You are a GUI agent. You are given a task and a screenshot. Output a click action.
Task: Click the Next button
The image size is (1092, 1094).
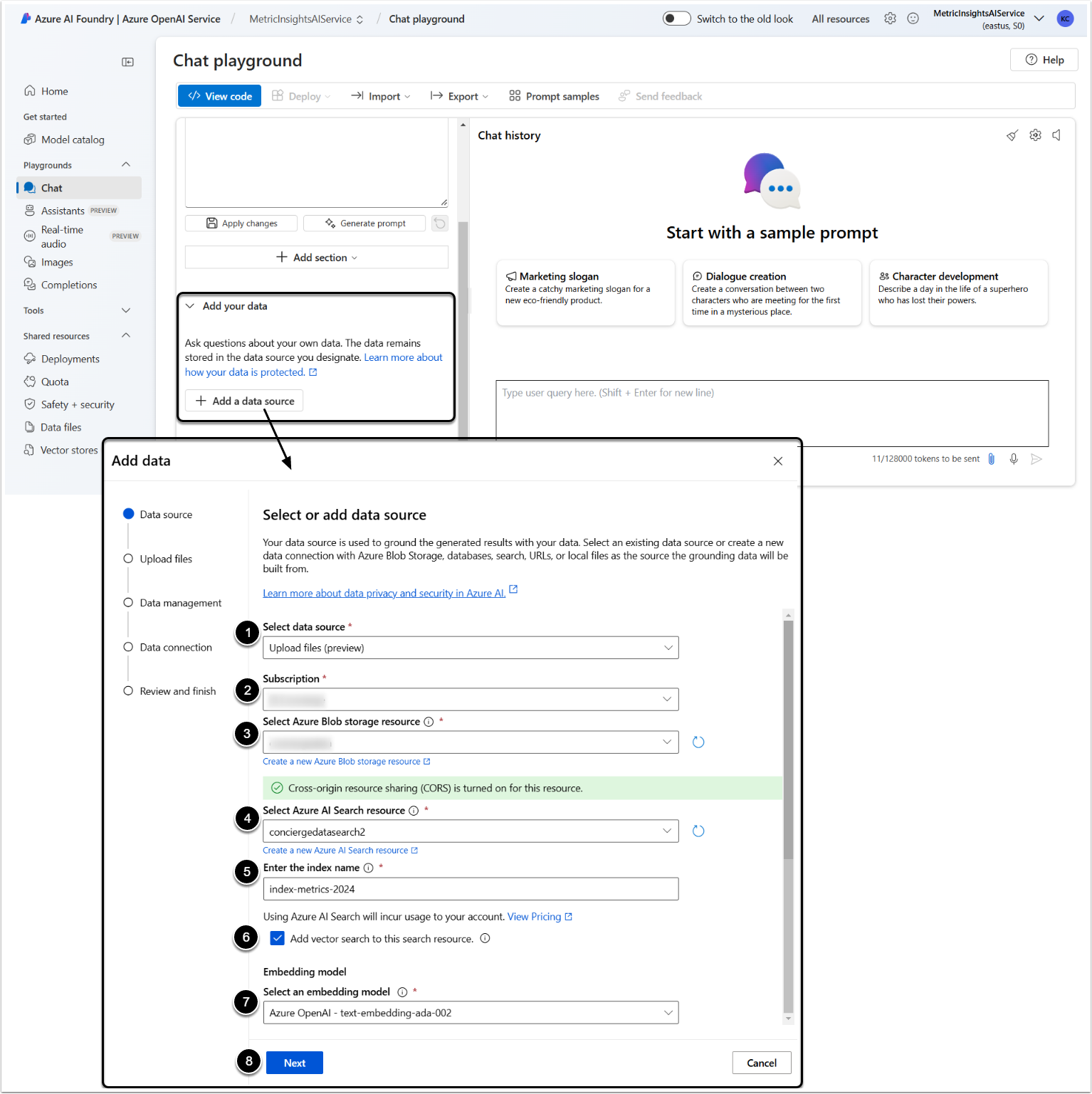point(294,1063)
